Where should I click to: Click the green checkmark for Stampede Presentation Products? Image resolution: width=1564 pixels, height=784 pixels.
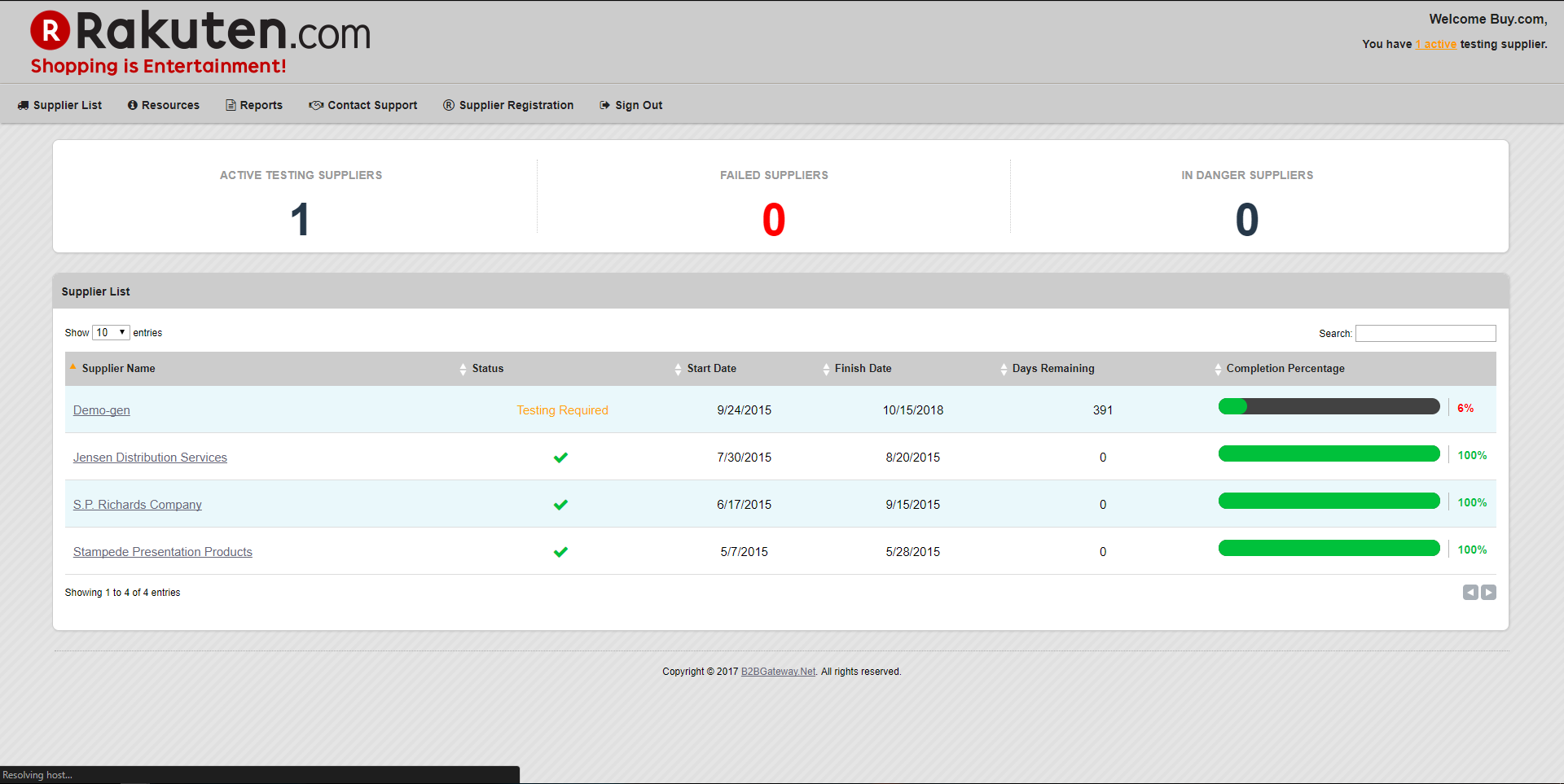tap(560, 552)
